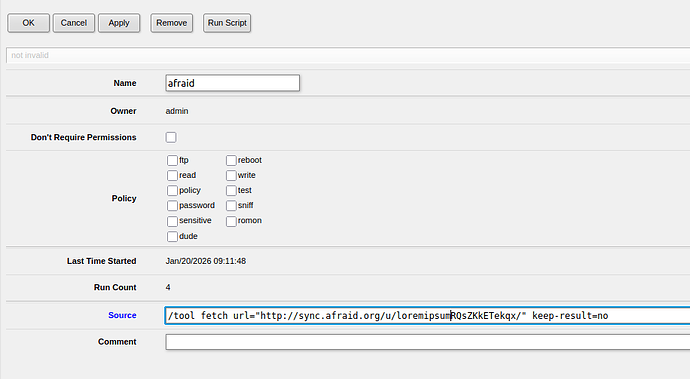Click the Last Time Started label

pos(102,261)
